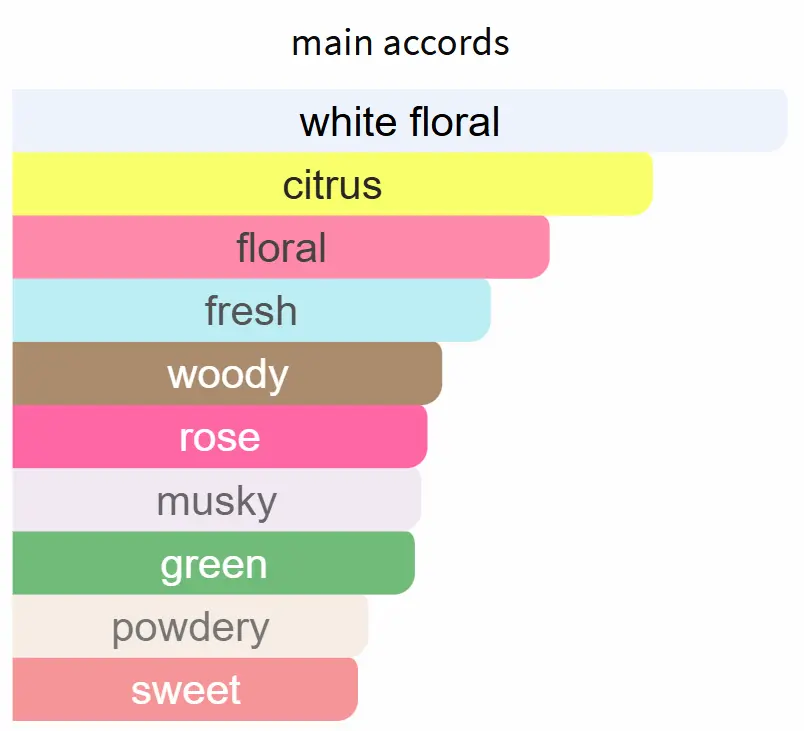804x731 pixels.
Task: Click the 'sweet' accord bar
Action: tap(186, 689)
